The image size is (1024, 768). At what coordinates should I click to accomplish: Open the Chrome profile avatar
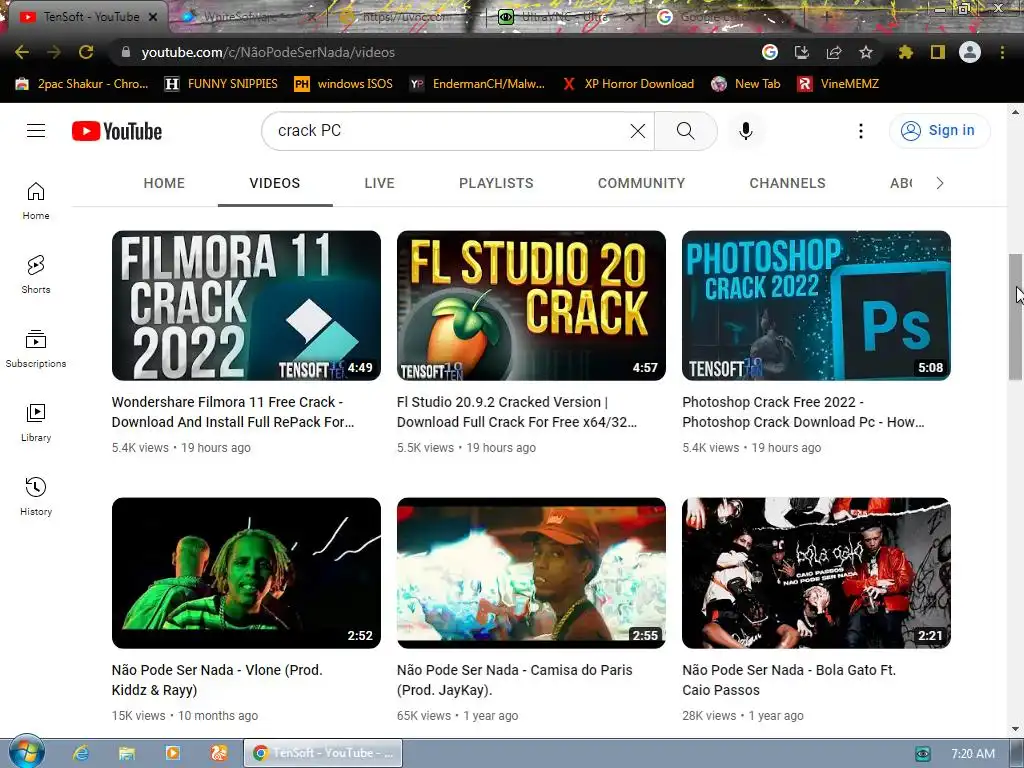point(970,52)
